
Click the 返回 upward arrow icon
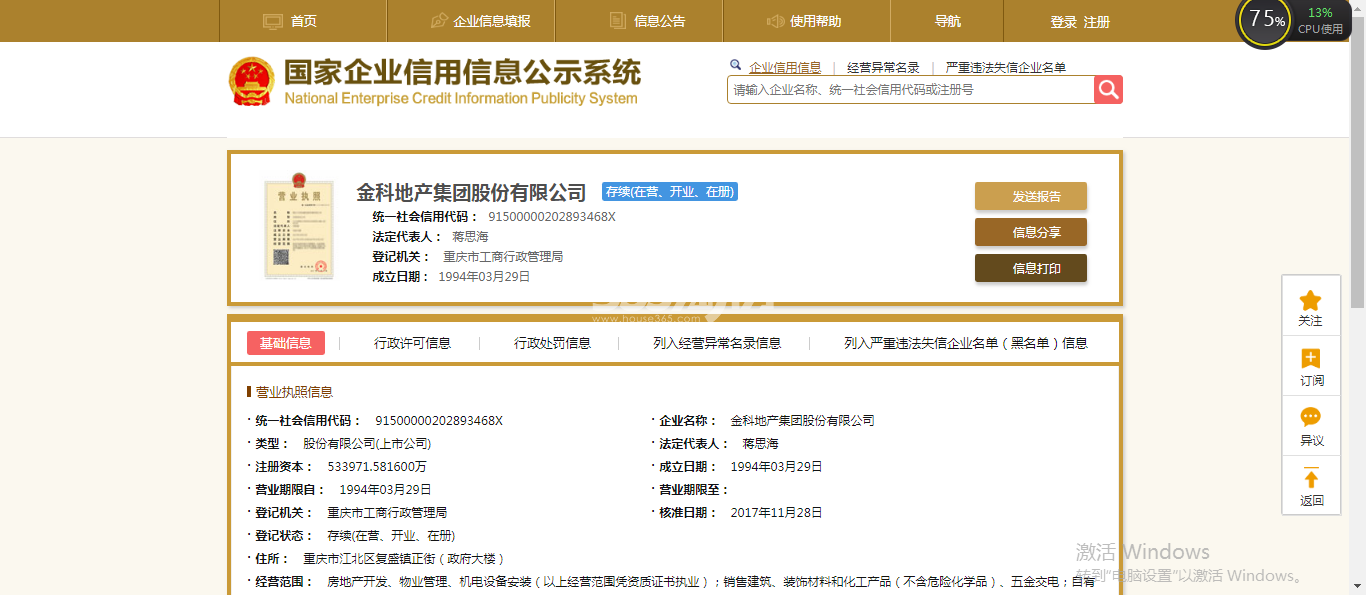click(x=1311, y=478)
